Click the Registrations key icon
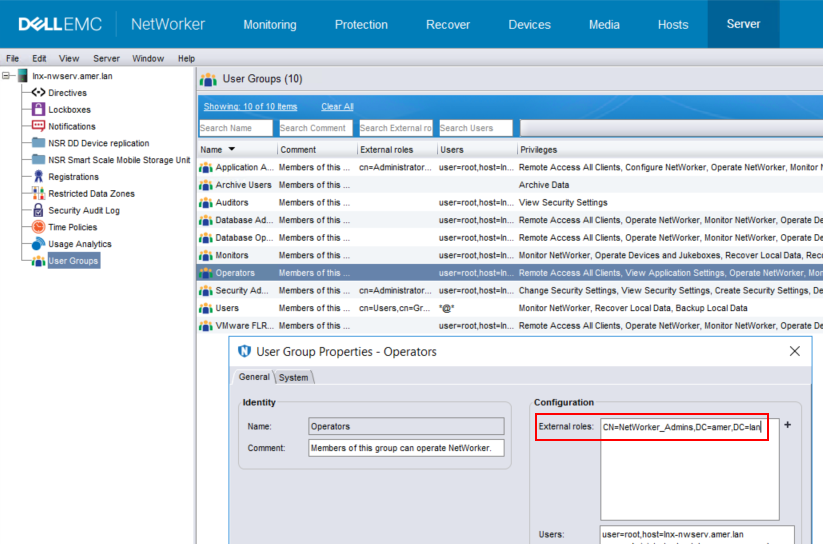This screenshot has height=544, width=823. click(39, 177)
